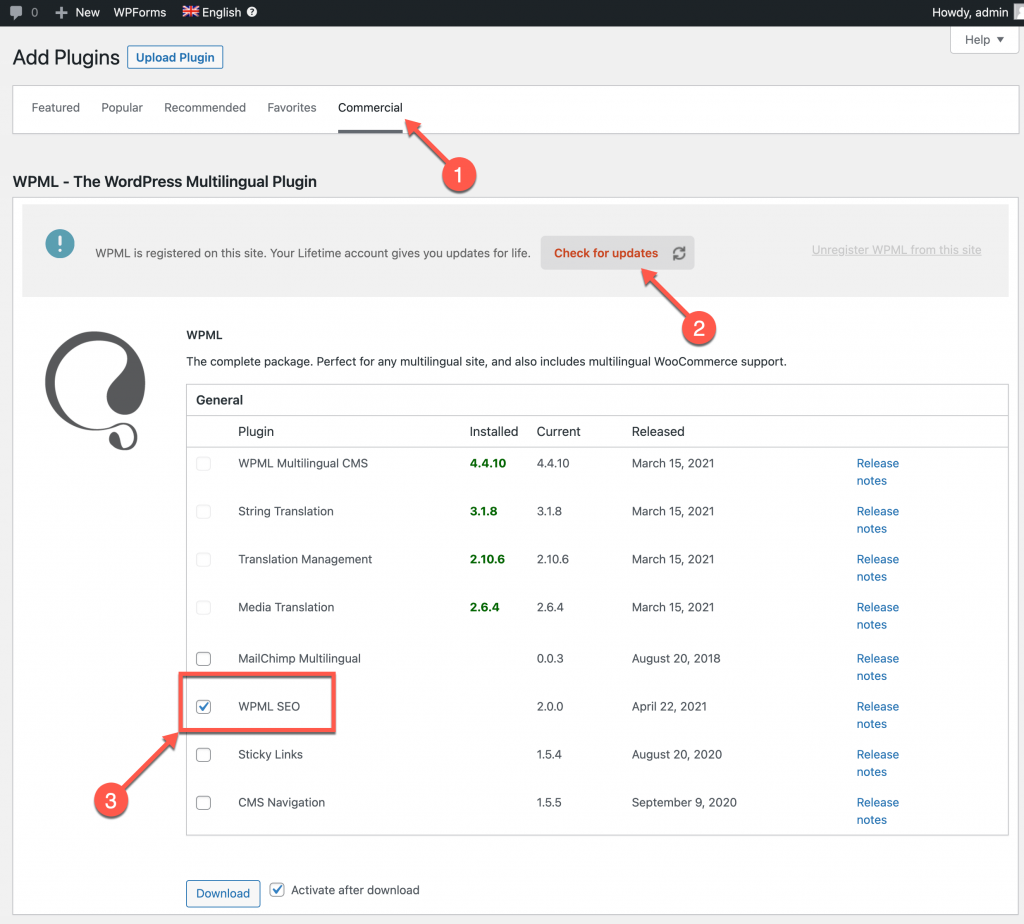Click the question mark help icon beside English
Viewport: 1024px width, 924px height.
(x=252, y=12)
